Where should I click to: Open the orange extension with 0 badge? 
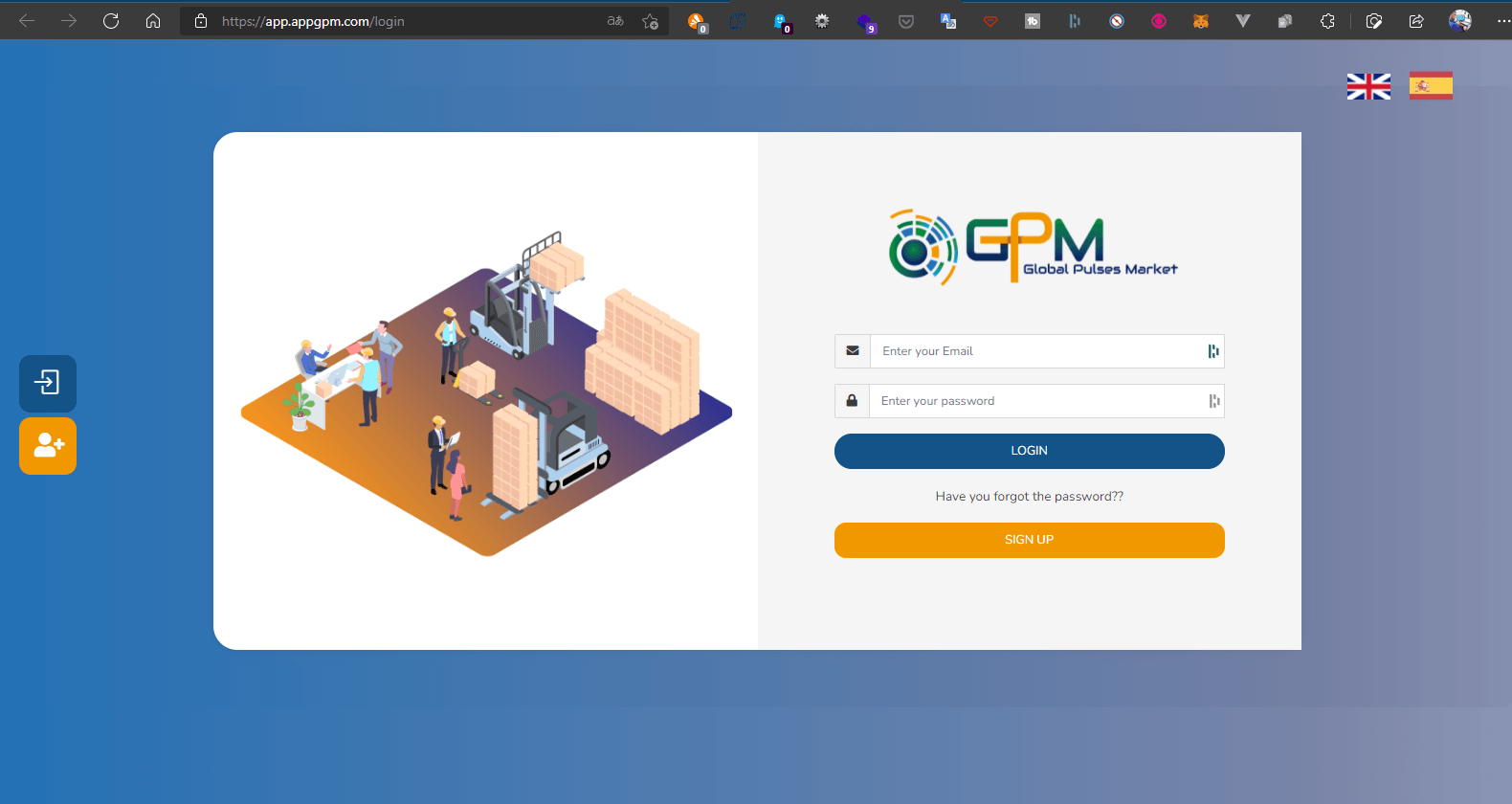click(697, 21)
